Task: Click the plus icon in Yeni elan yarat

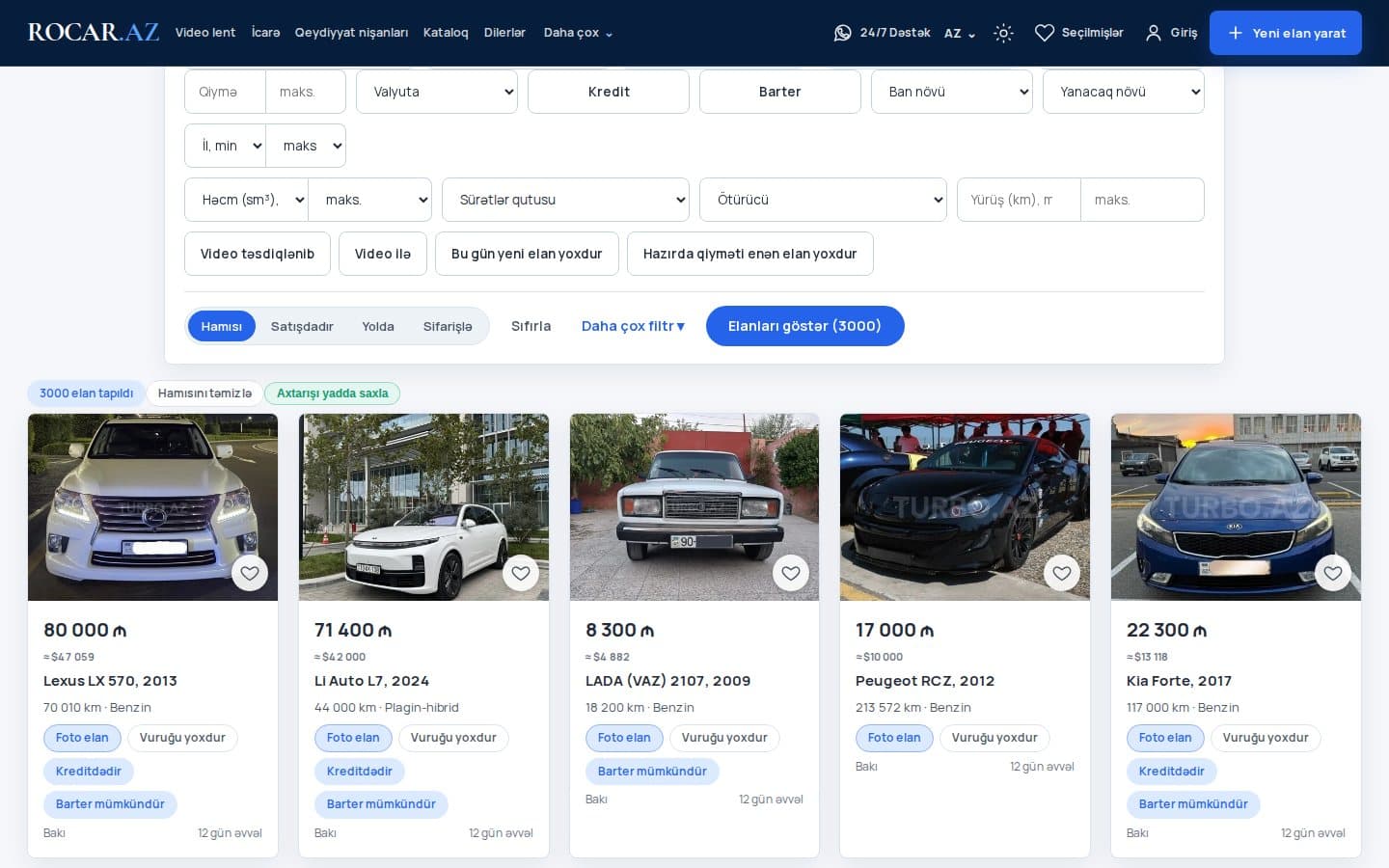Action: (1235, 33)
